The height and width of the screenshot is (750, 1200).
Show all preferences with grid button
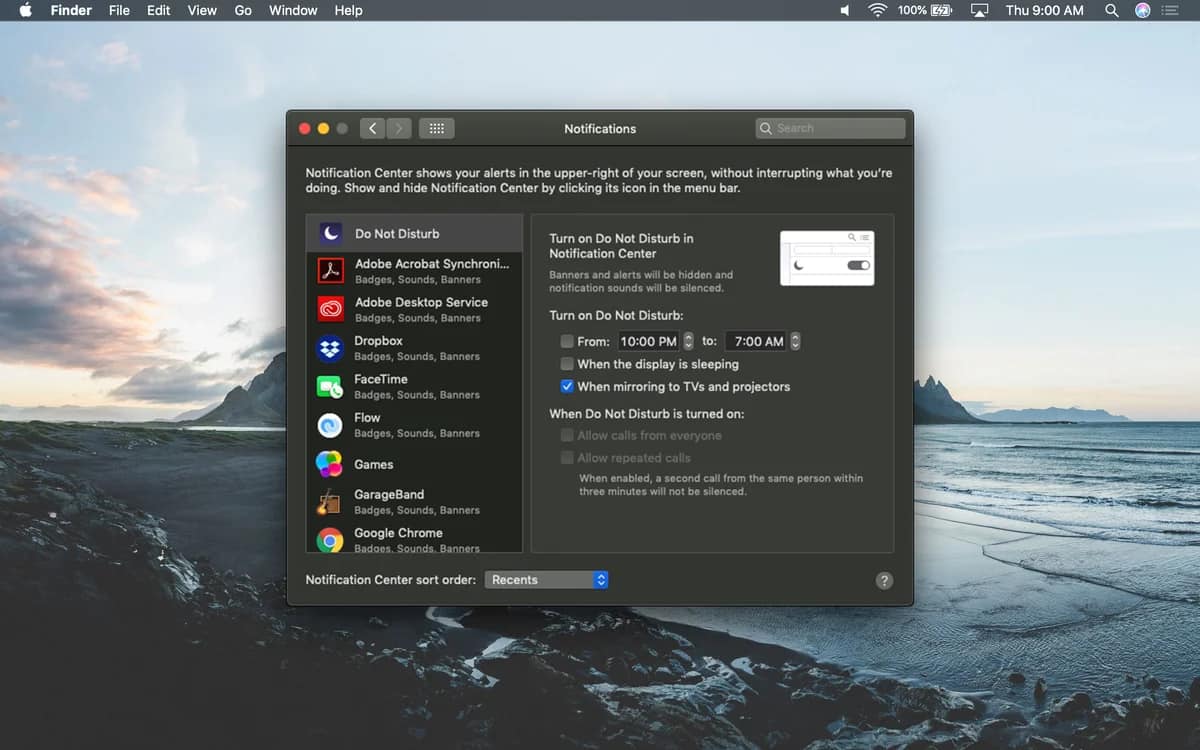point(436,128)
